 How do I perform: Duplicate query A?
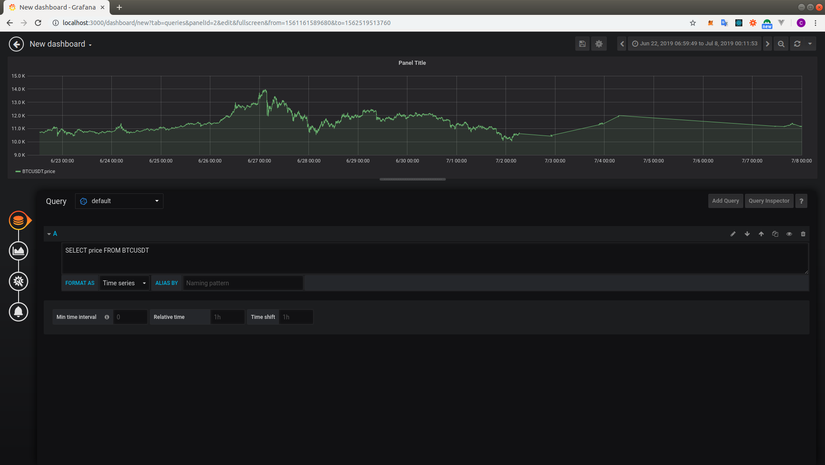click(775, 234)
